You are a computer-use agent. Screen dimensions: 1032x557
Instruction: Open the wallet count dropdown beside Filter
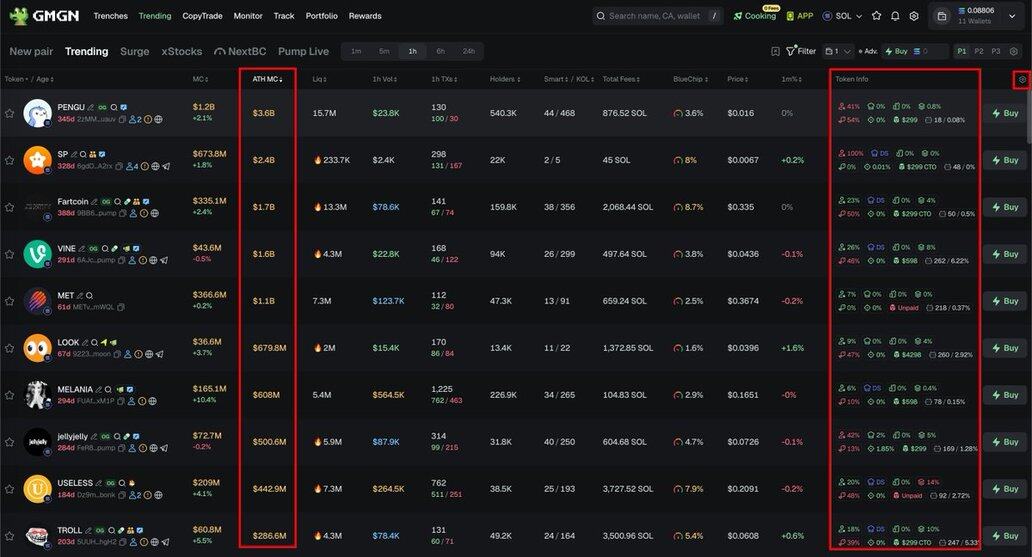(838, 51)
